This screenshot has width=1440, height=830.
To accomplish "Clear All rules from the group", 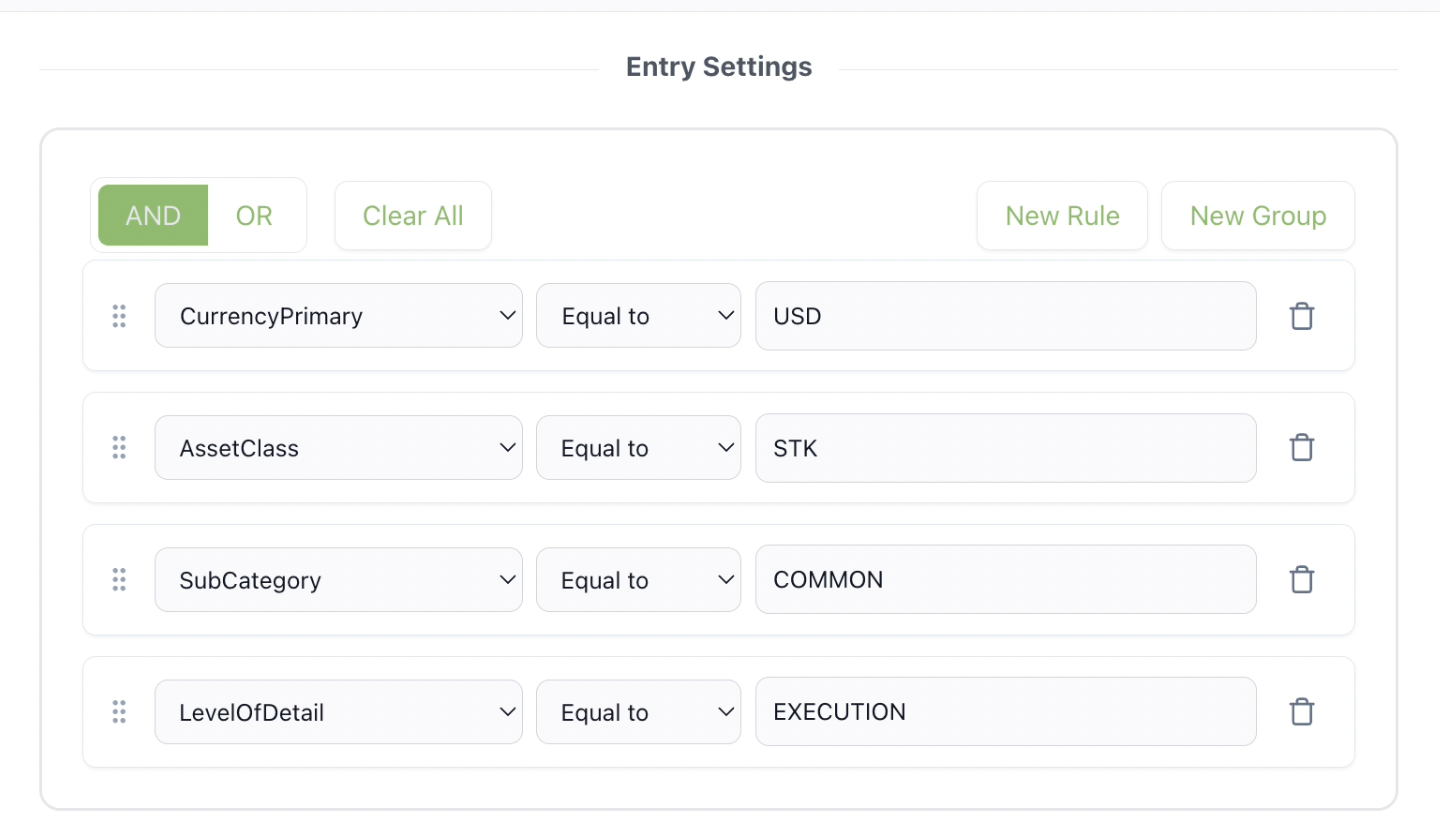I will coord(413,215).
